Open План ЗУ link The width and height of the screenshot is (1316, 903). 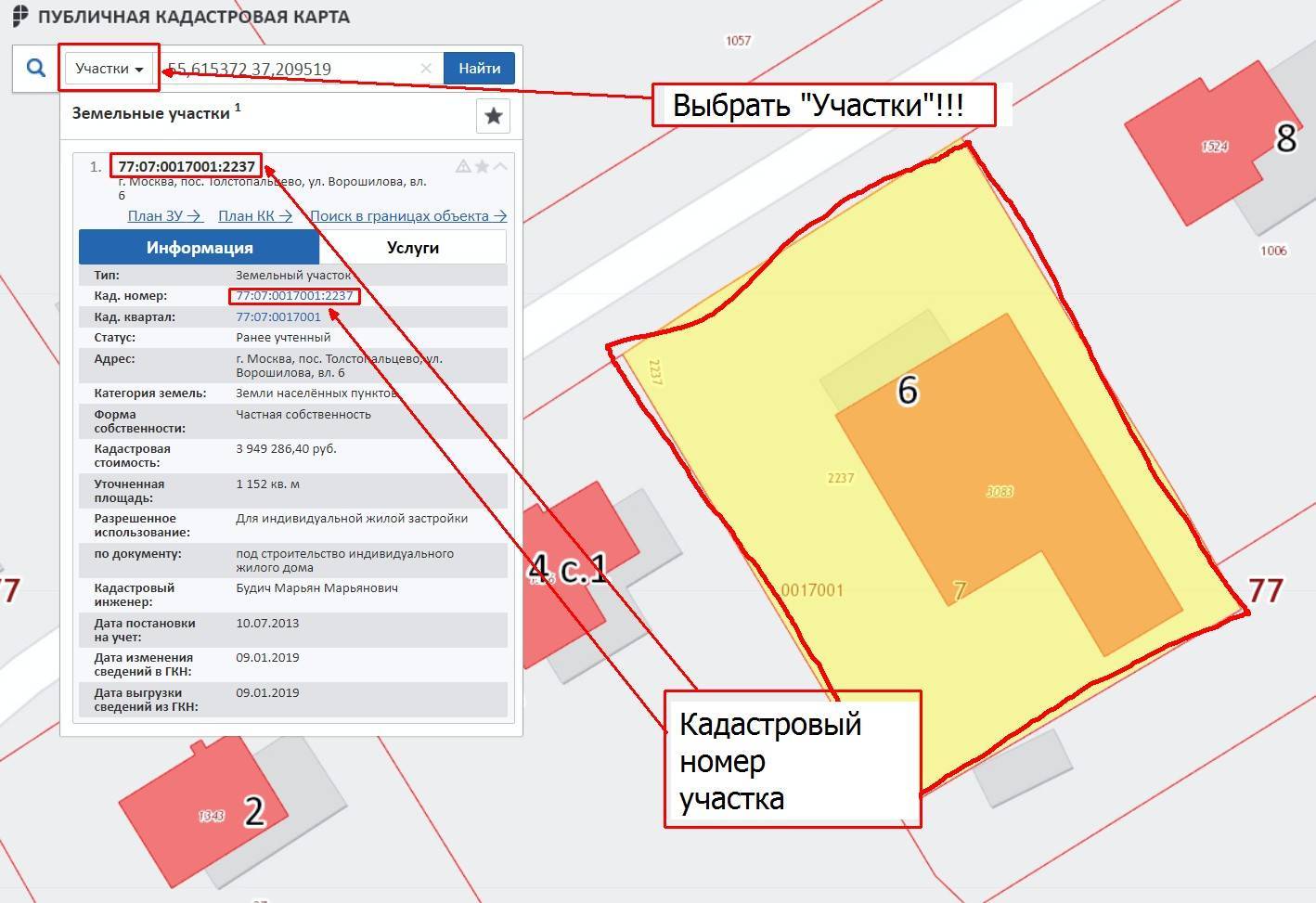pyautogui.click(x=165, y=215)
